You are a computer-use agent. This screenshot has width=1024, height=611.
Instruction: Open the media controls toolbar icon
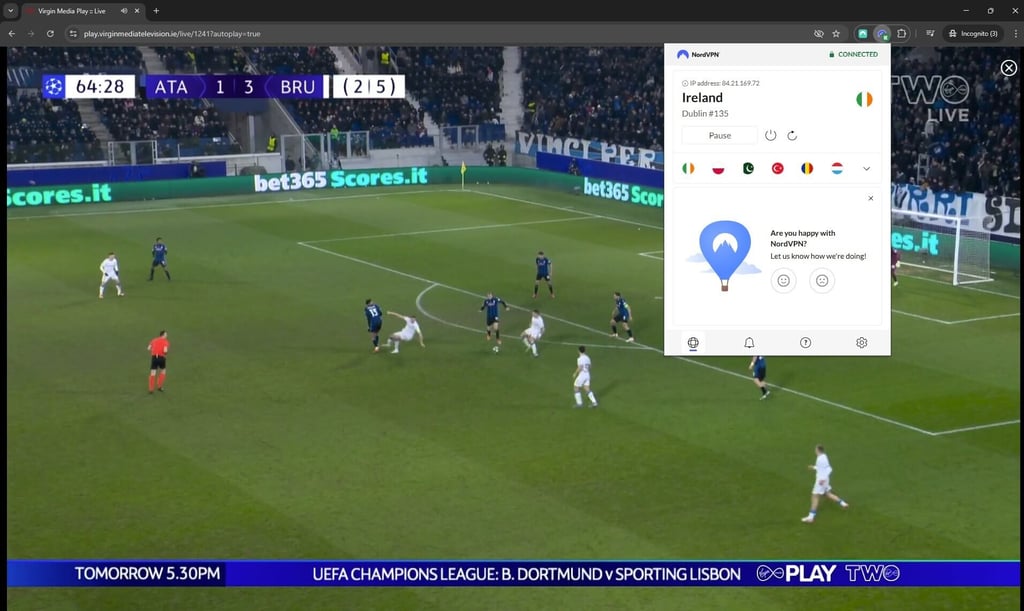pyautogui.click(x=930, y=33)
